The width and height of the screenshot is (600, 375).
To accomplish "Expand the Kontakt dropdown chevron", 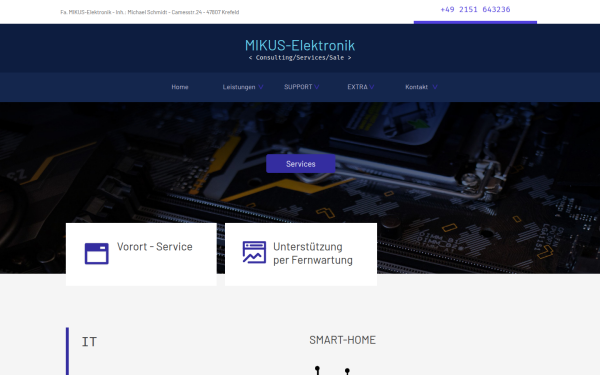I will [x=435, y=87].
